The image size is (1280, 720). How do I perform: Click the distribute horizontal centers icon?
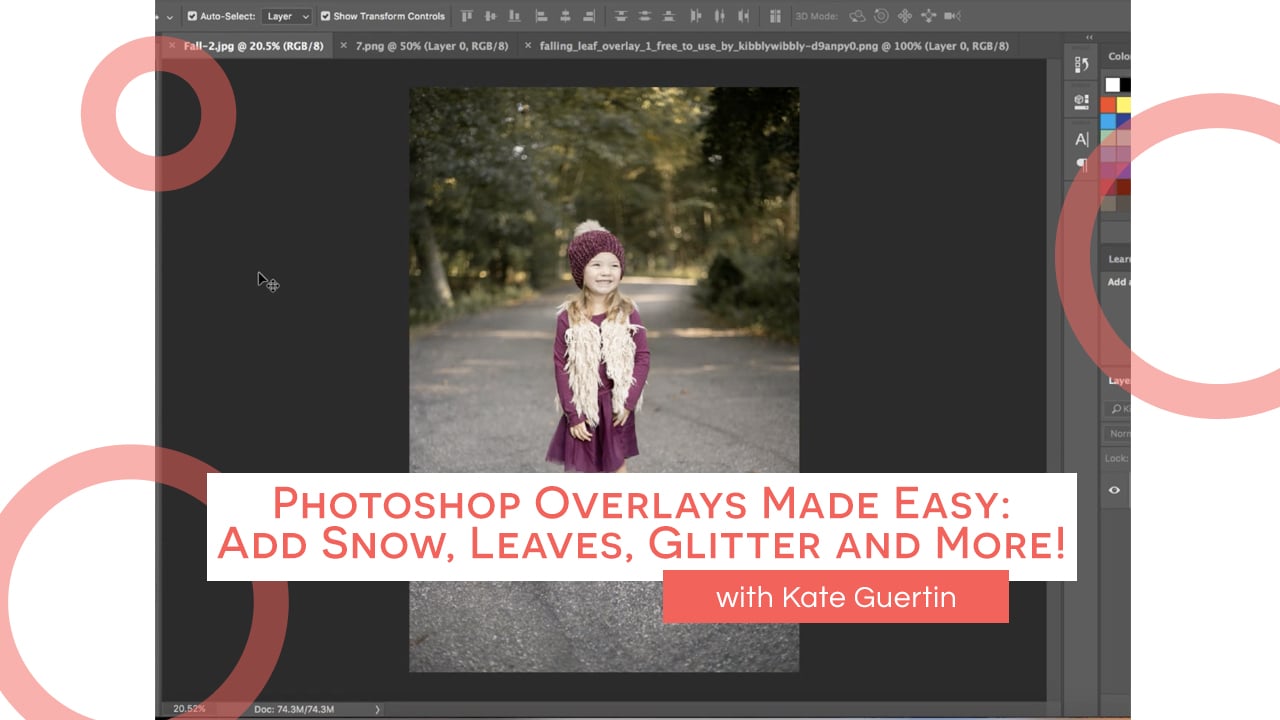719,16
